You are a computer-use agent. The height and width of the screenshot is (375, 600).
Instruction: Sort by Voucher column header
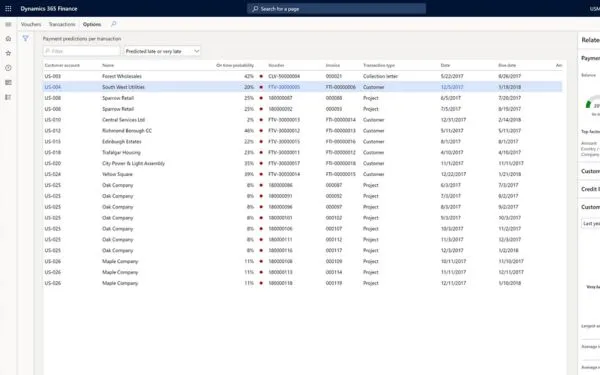coord(276,65)
